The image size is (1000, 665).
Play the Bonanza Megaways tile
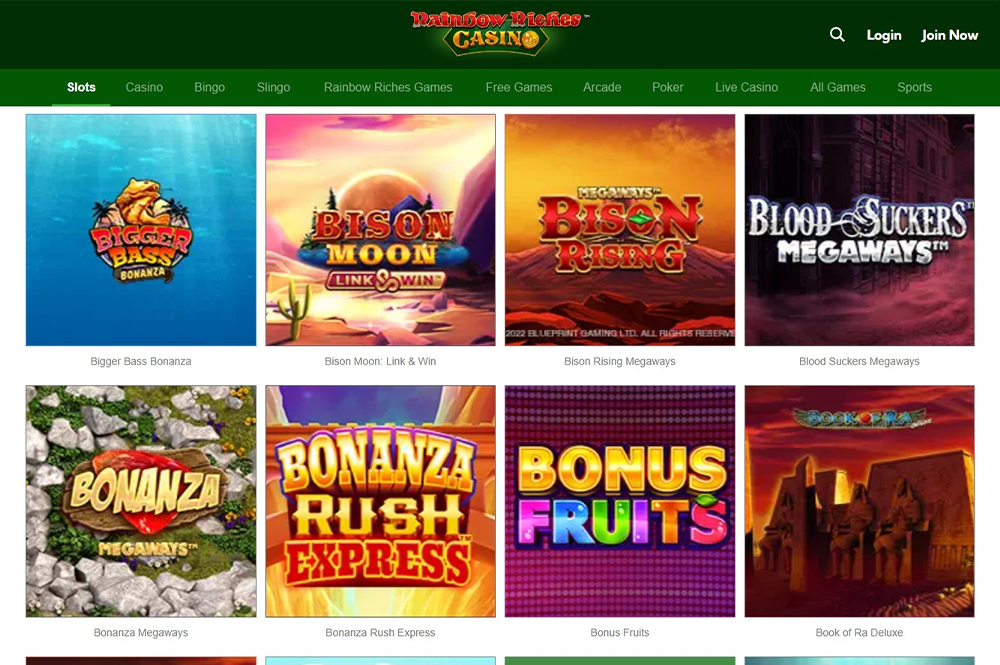[141, 501]
